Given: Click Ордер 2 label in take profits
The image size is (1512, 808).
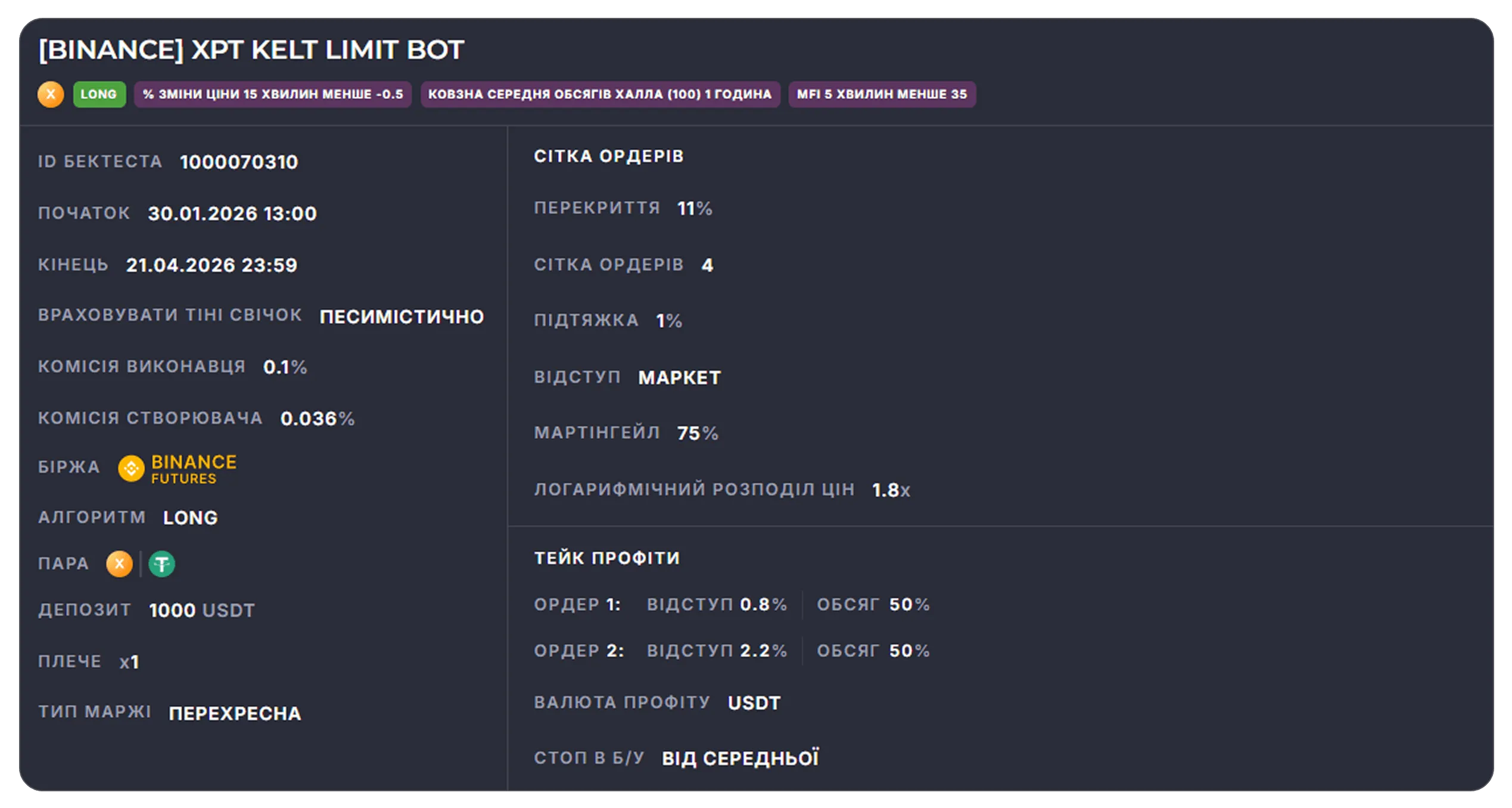Looking at the screenshot, I should point(579,651).
